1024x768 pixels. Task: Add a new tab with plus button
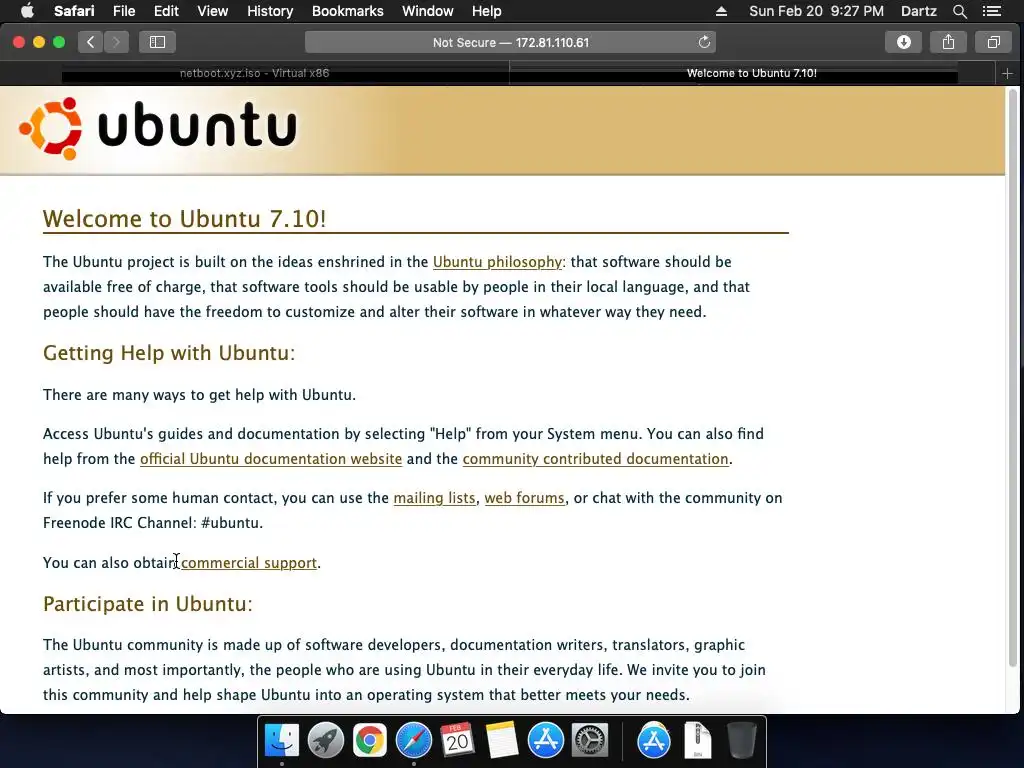coord(1007,74)
